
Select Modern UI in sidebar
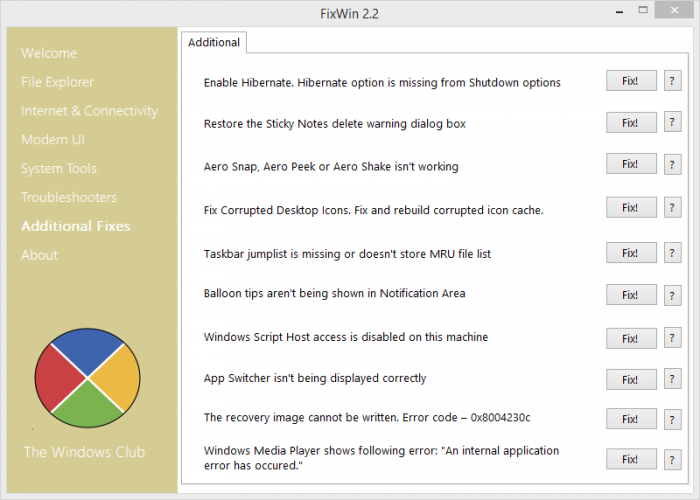pos(53,140)
